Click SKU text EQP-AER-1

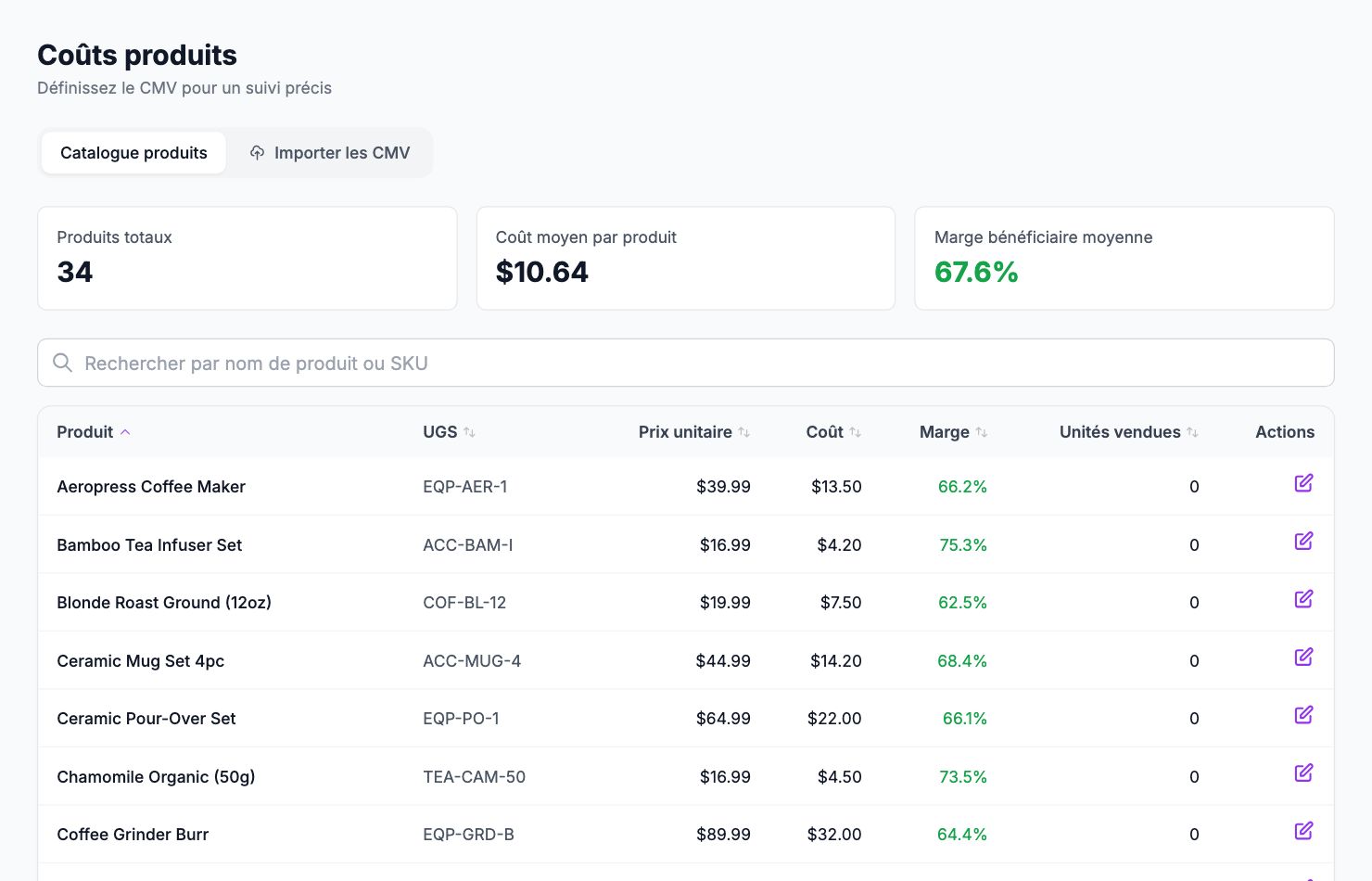465,487
